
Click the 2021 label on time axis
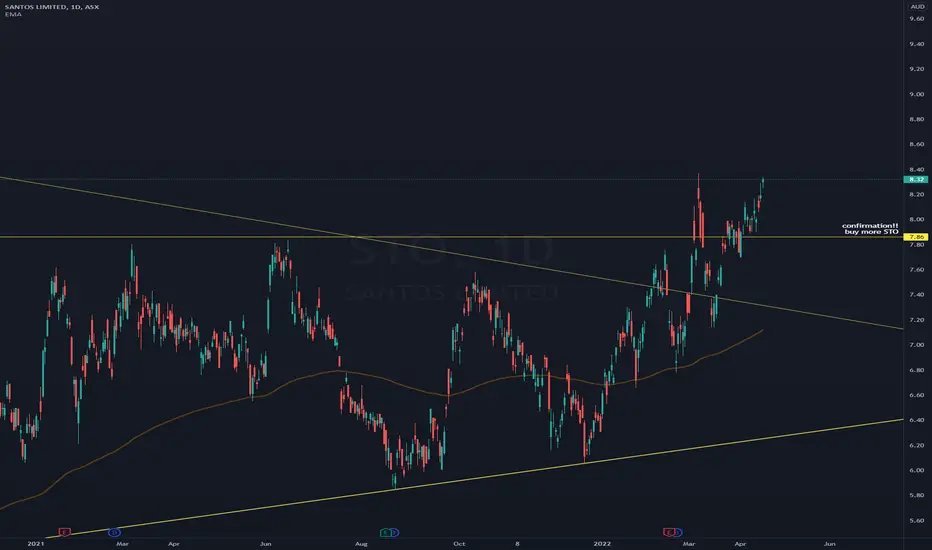click(x=36, y=543)
